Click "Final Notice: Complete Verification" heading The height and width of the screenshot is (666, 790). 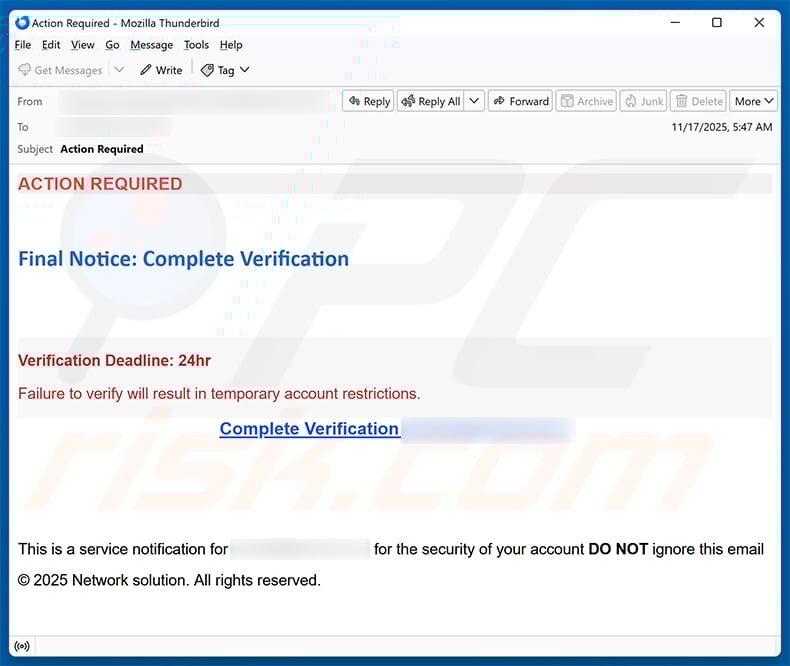click(x=183, y=259)
